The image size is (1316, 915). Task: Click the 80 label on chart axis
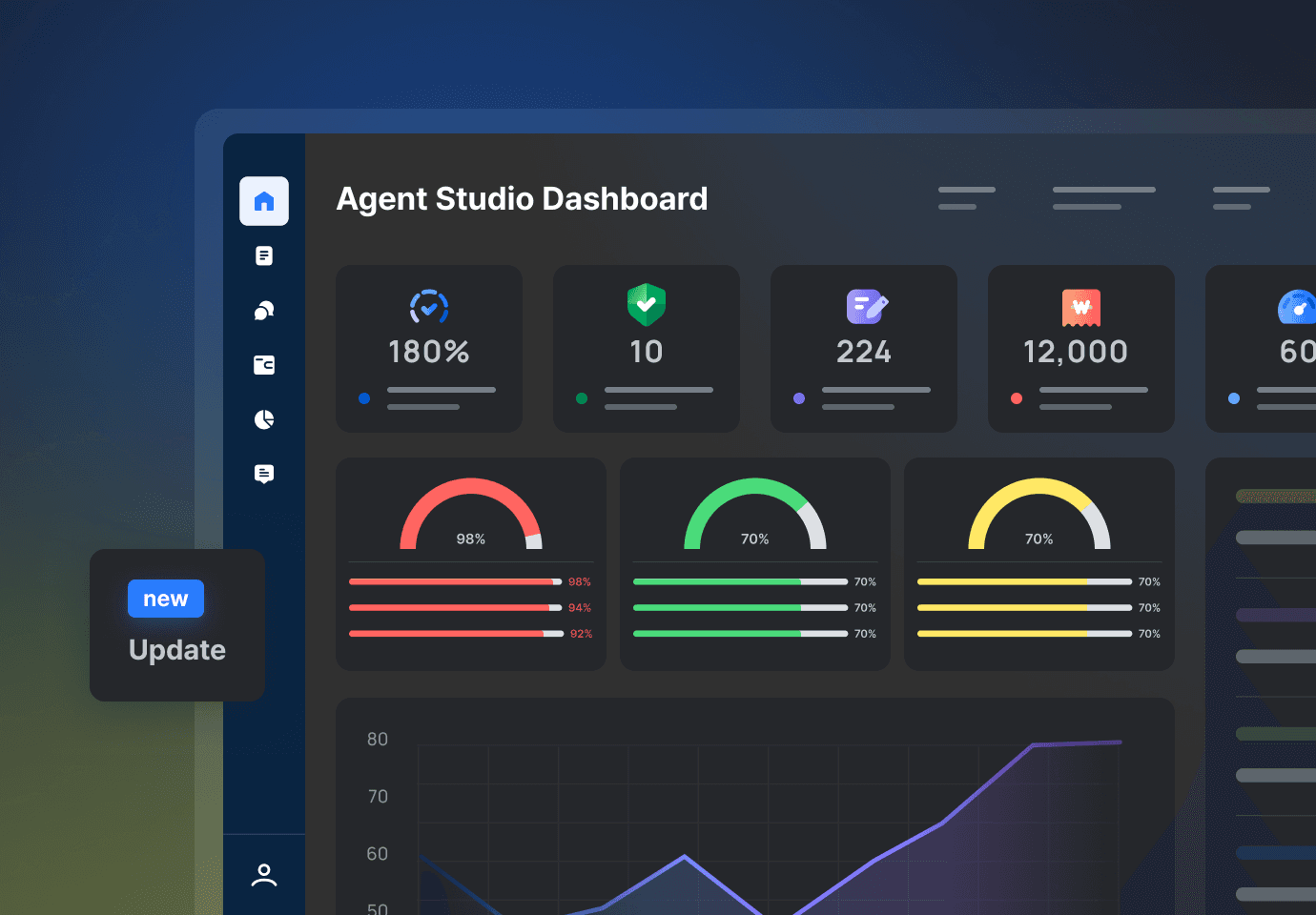pyautogui.click(x=378, y=740)
